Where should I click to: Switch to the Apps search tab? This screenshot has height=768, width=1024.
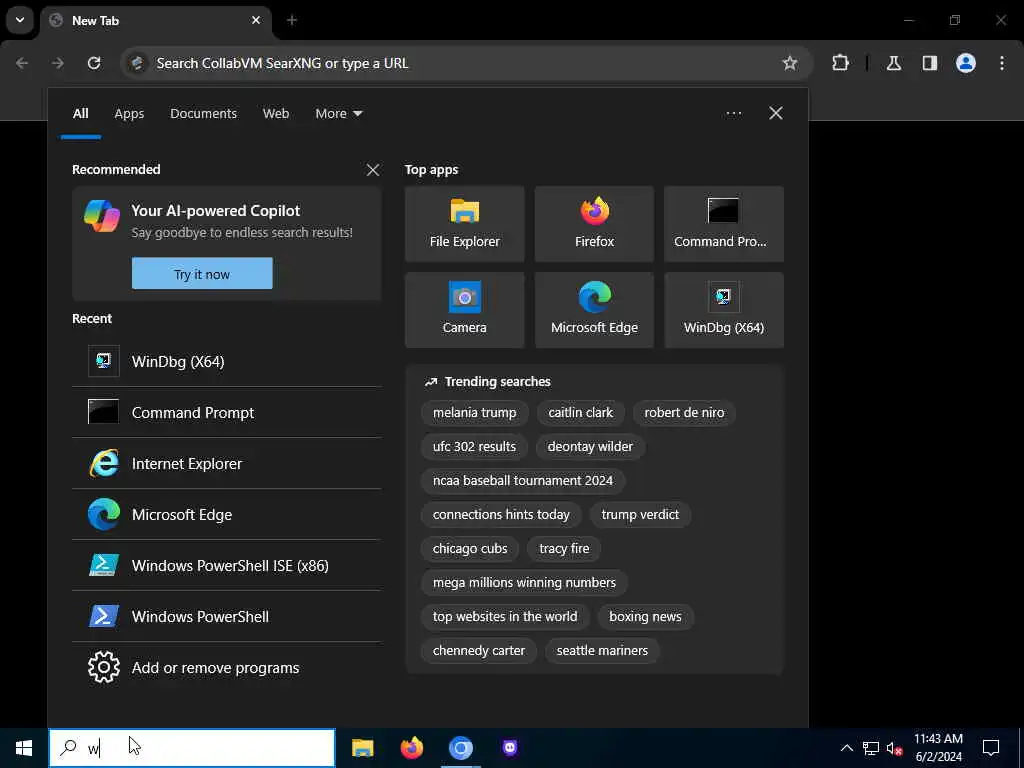(129, 114)
